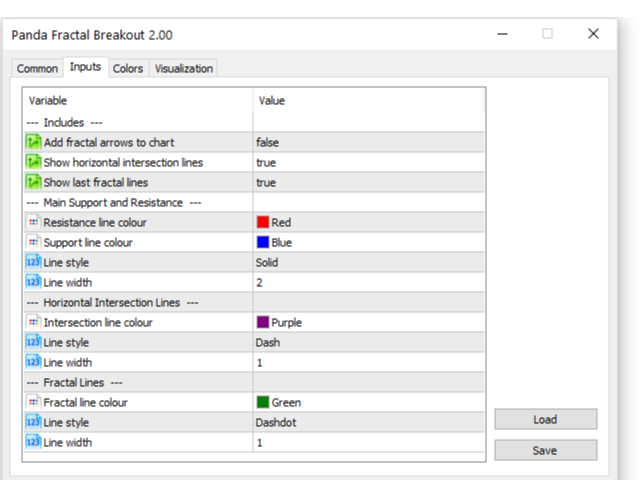The width and height of the screenshot is (640, 480).
Task: Select the Inputs tab
Action: click(85, 67)
